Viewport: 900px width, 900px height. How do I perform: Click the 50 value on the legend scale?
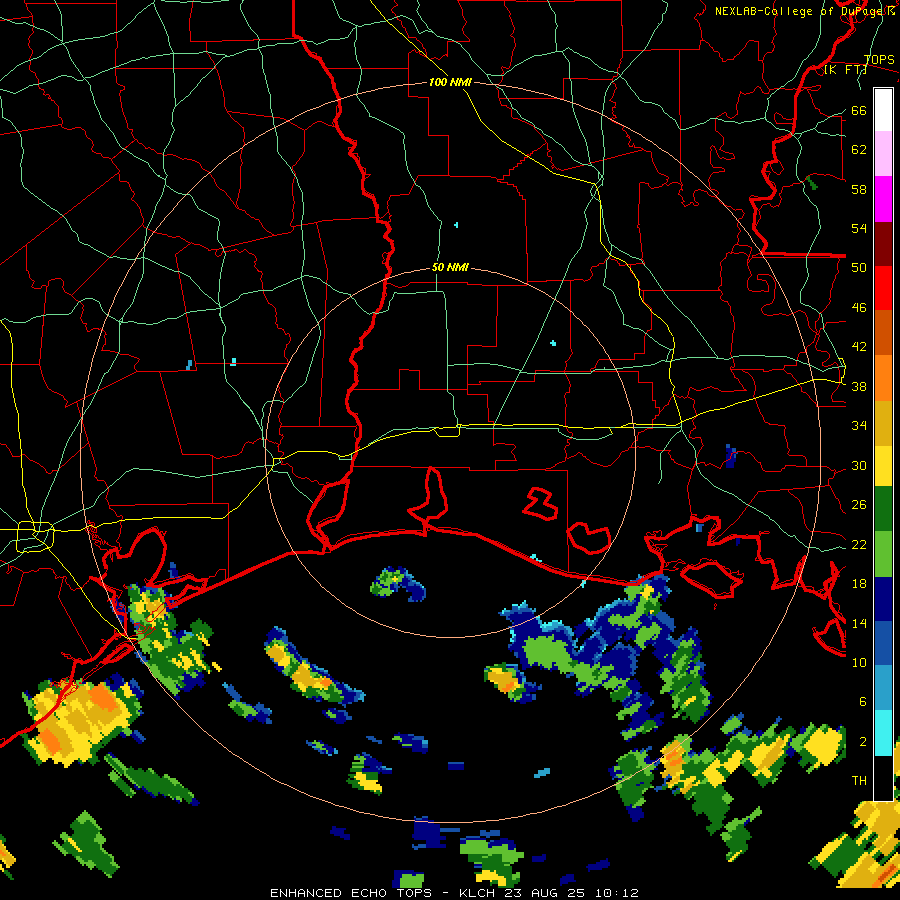point(859,268)
